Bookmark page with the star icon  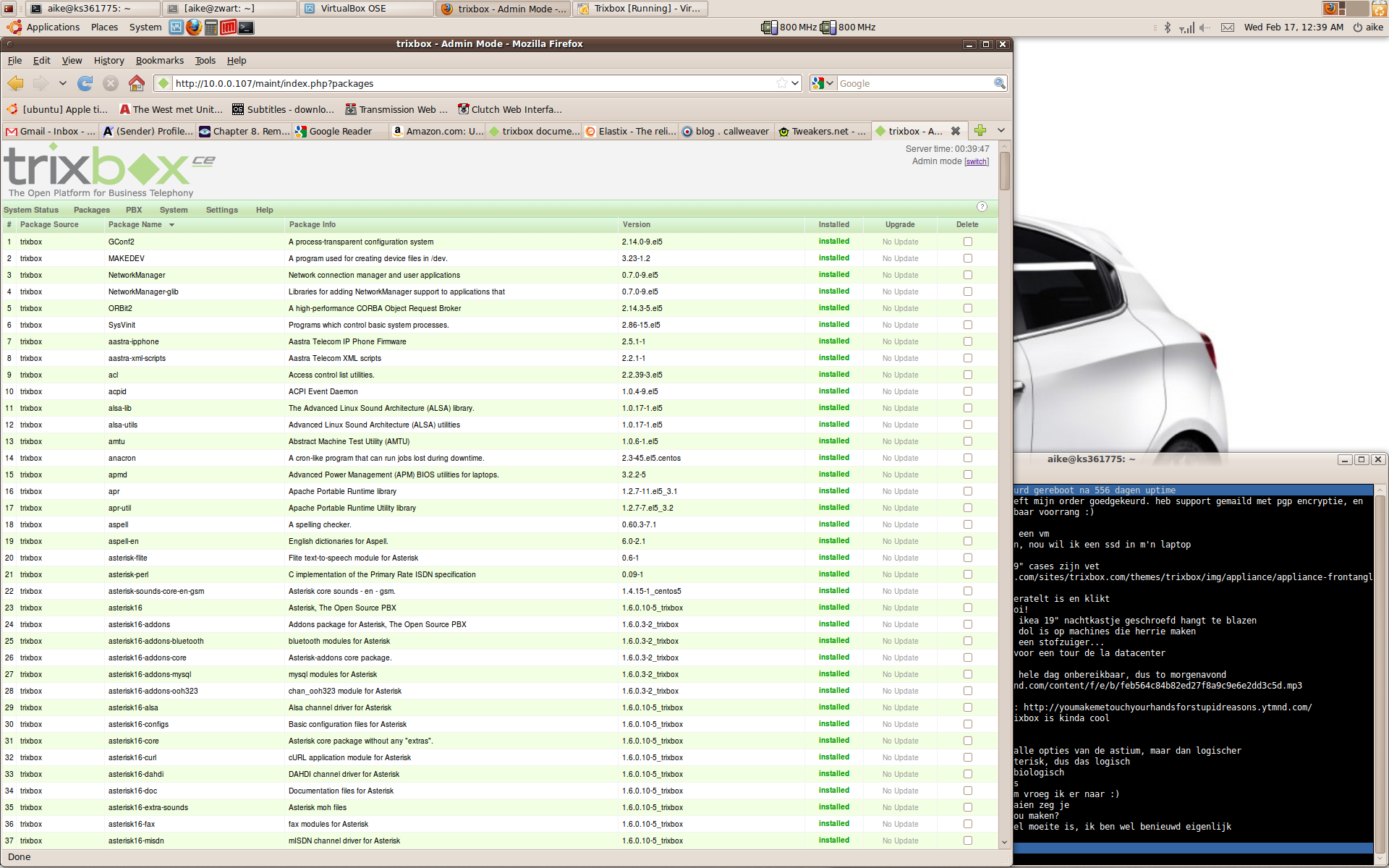782,83
